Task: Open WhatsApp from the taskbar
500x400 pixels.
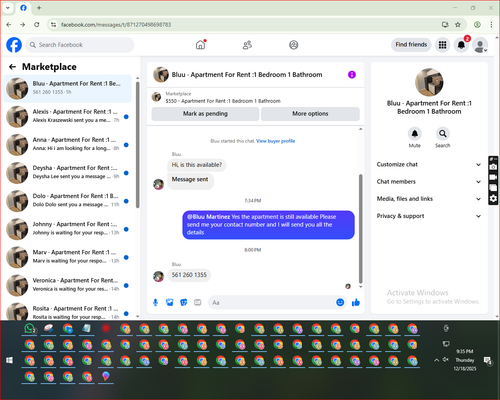Action: point(30,329)
